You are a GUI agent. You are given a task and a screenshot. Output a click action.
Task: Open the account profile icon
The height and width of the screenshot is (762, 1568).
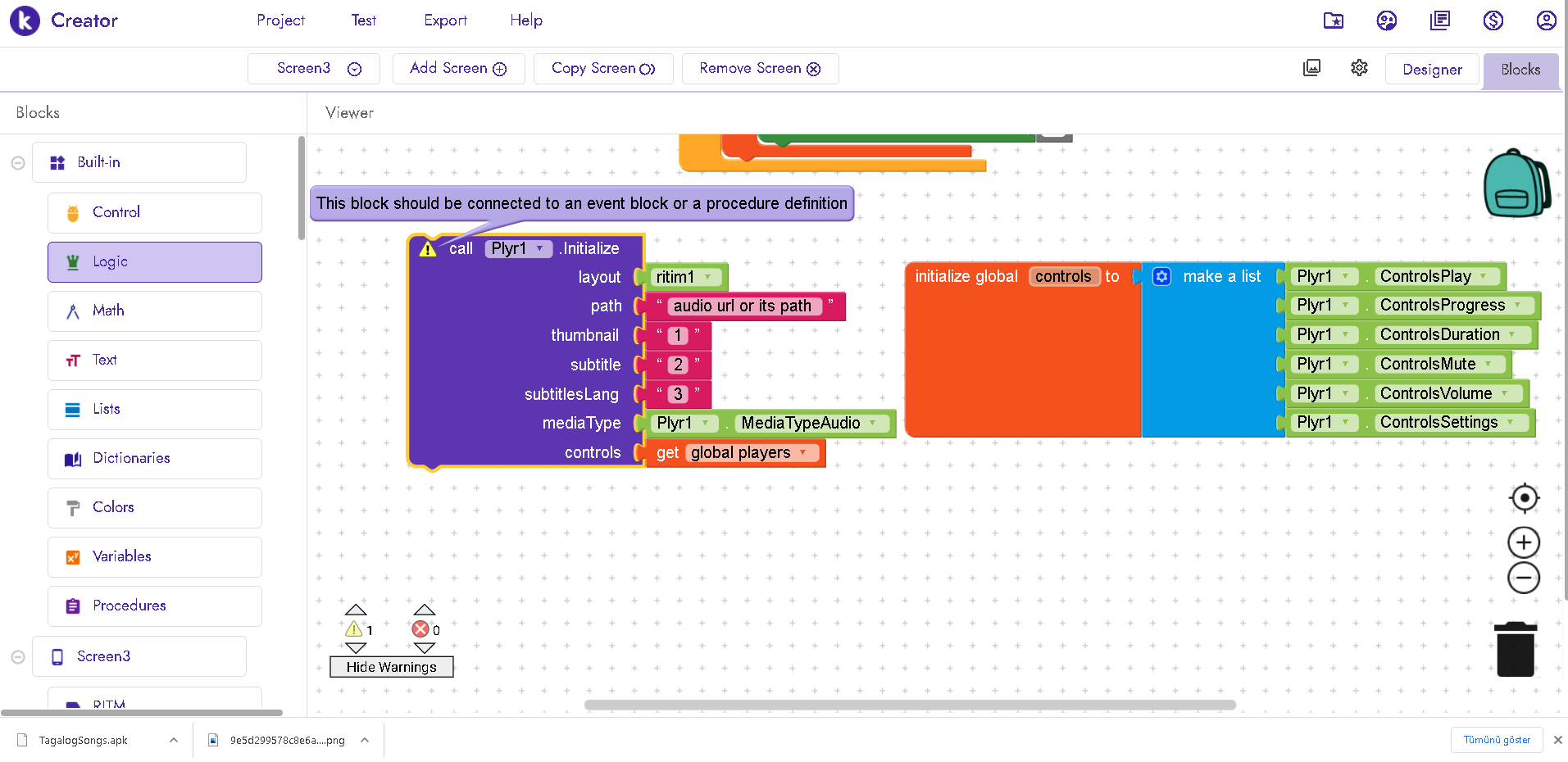pyautogui.click(x=1546, y=20)
